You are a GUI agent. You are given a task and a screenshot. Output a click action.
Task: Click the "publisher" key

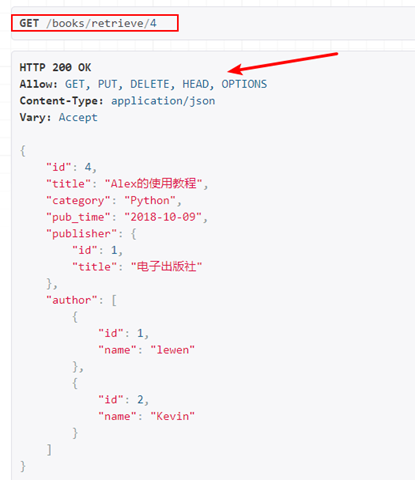pyautogui.click(x=81, y=234)
